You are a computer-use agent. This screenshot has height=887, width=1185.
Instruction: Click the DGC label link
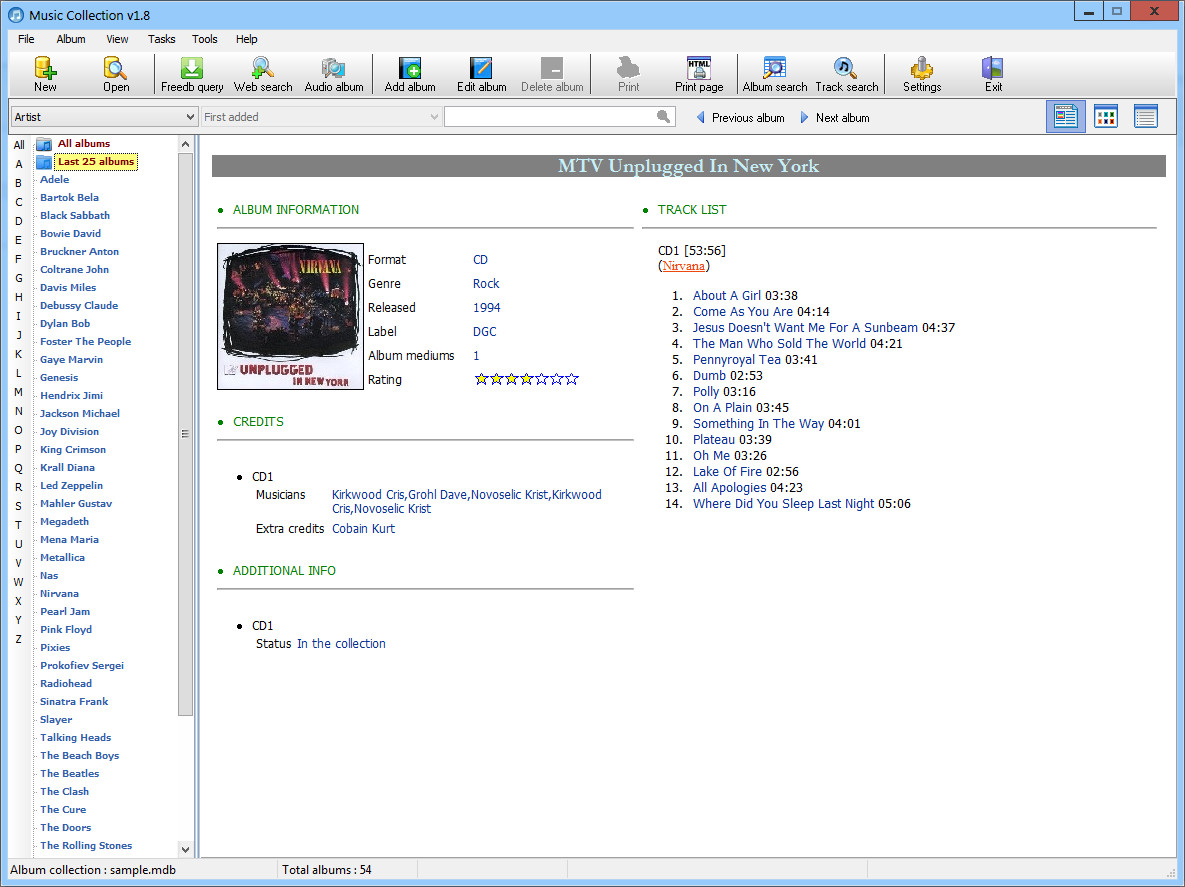coord(484,332)
